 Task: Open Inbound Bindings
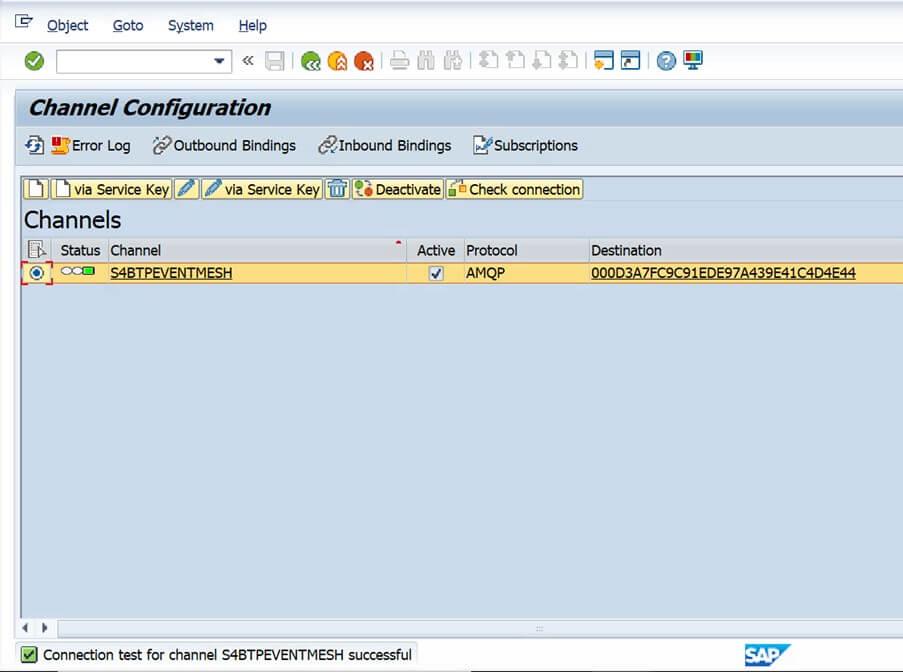tap(385, 145)
